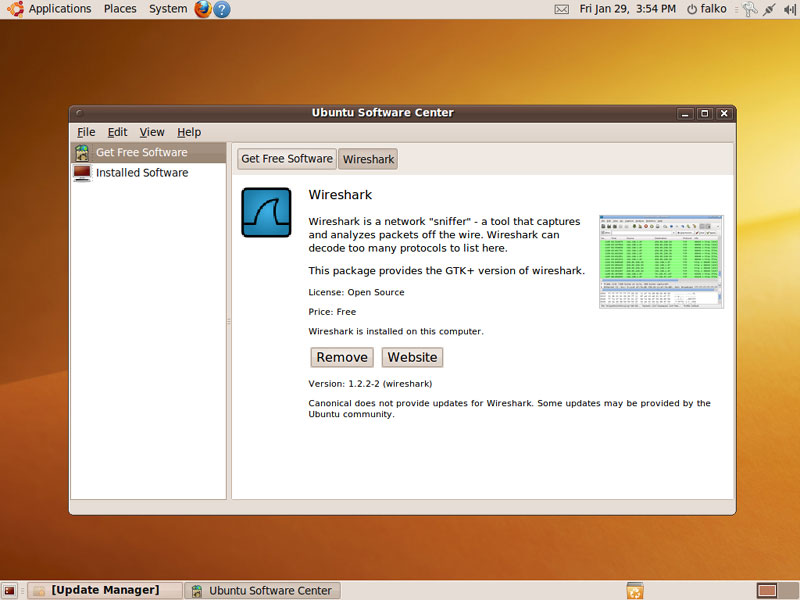Click the blue help icon in top panel

[x=222, y=9]
